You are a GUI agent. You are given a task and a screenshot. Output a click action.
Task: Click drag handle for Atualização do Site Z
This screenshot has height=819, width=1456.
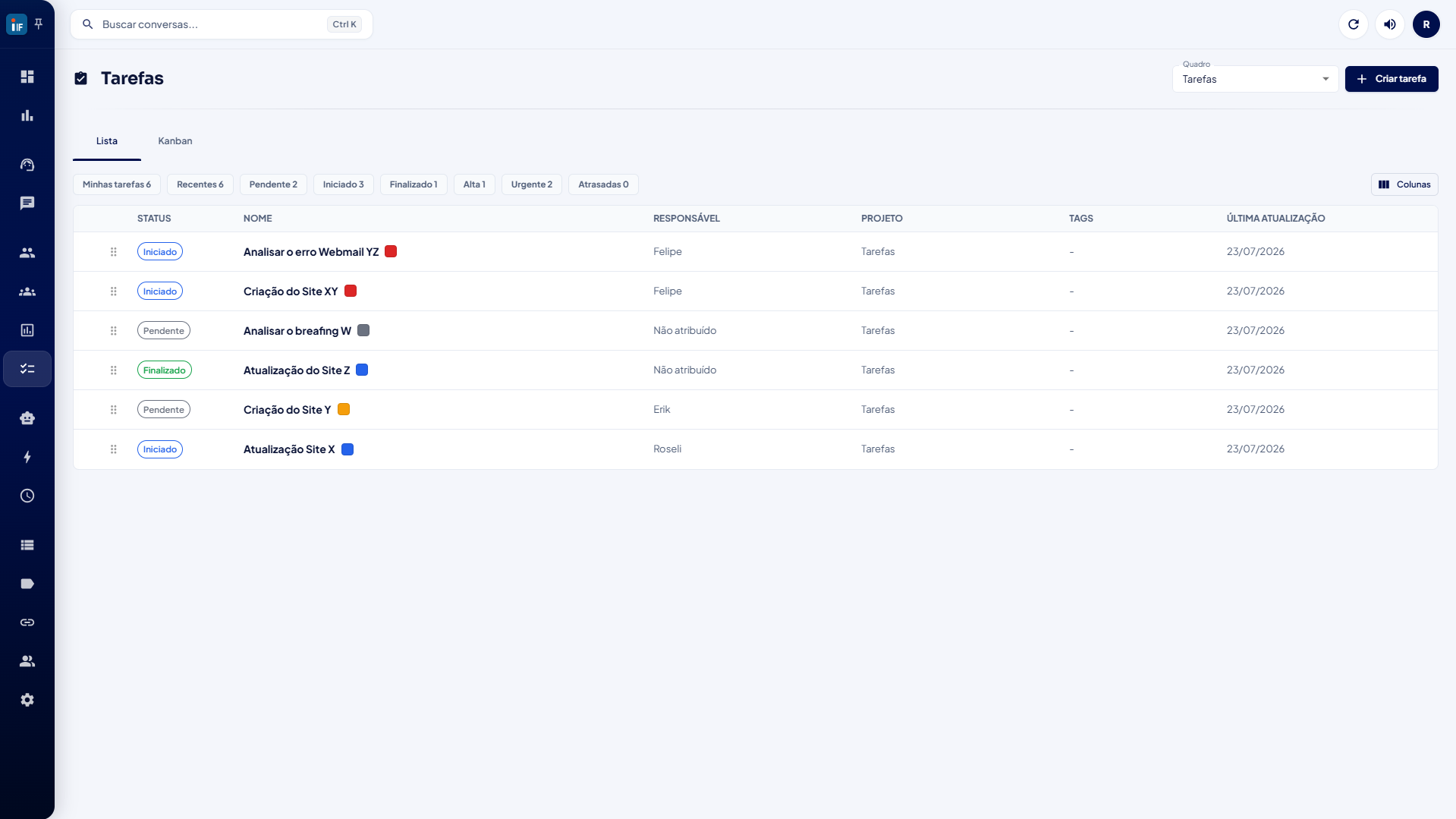click(x=113, y=370)
